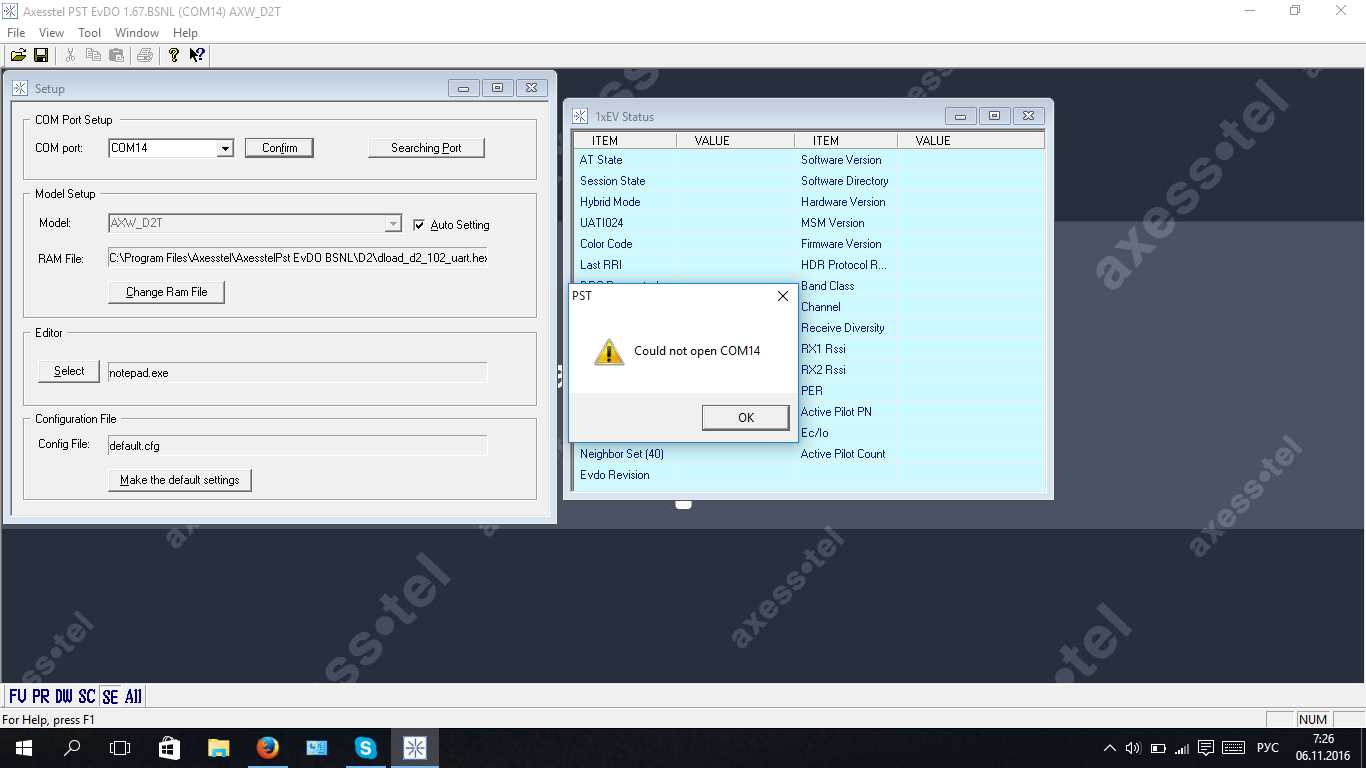
Task: Click the first ITEM column header
Action: [x=625, y=141]
